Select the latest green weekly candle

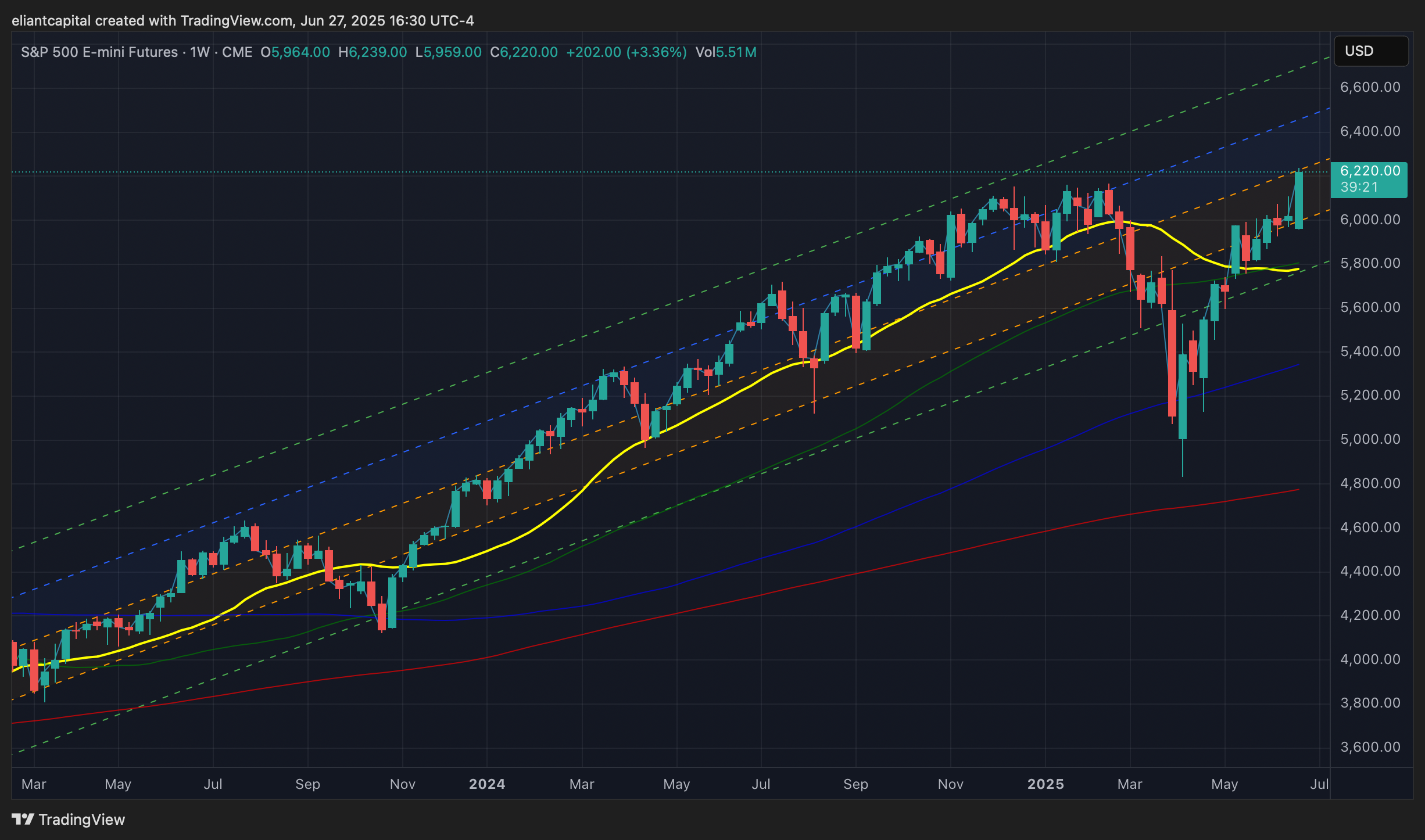[1299, 200]
